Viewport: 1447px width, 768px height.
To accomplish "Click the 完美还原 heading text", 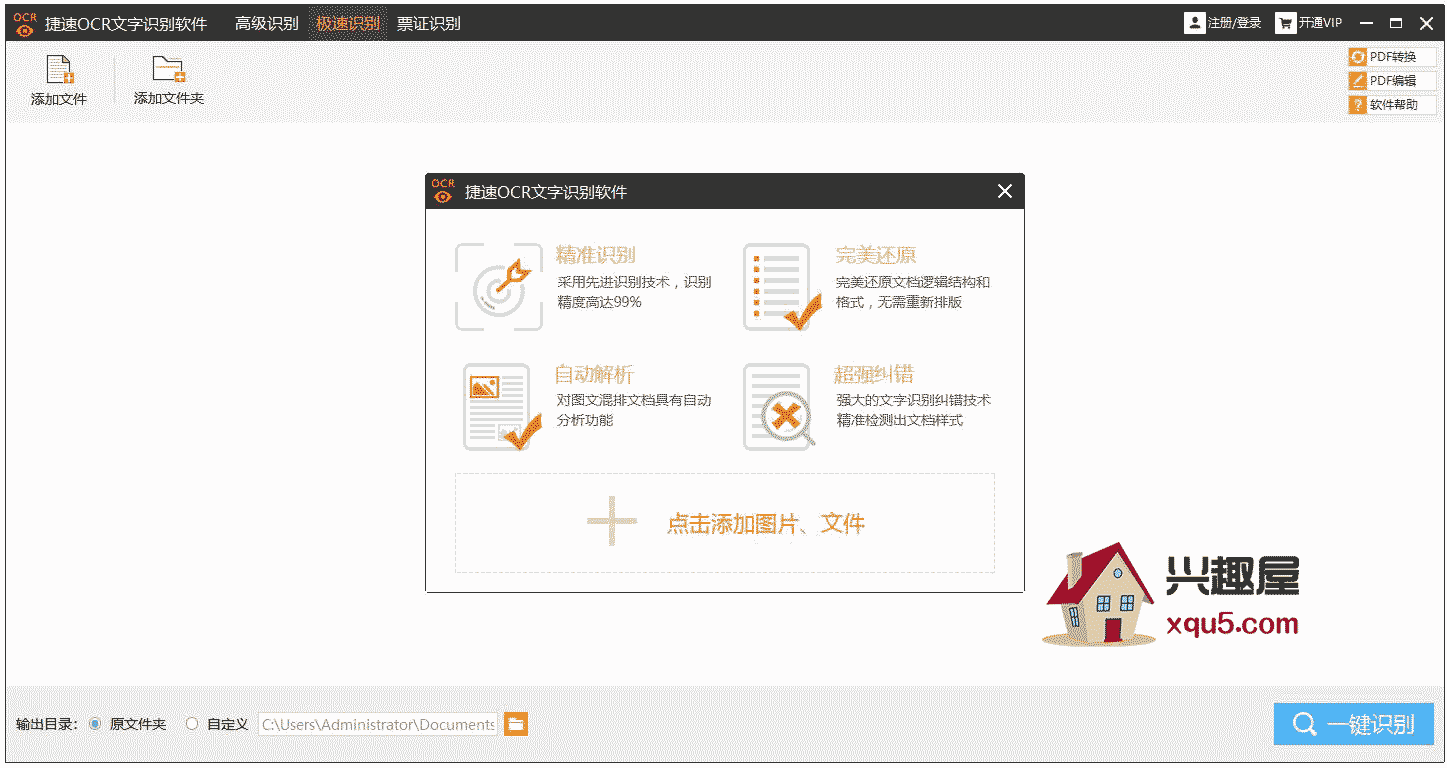I will point(876,255).
